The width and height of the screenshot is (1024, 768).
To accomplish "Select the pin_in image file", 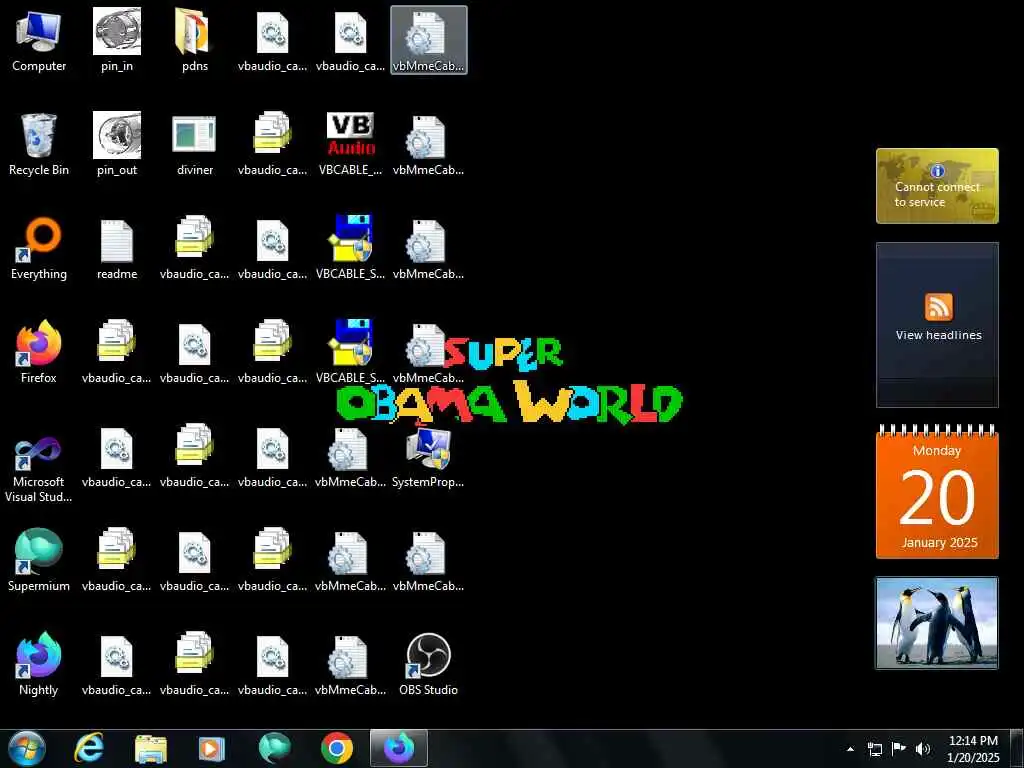I will 117,40.
